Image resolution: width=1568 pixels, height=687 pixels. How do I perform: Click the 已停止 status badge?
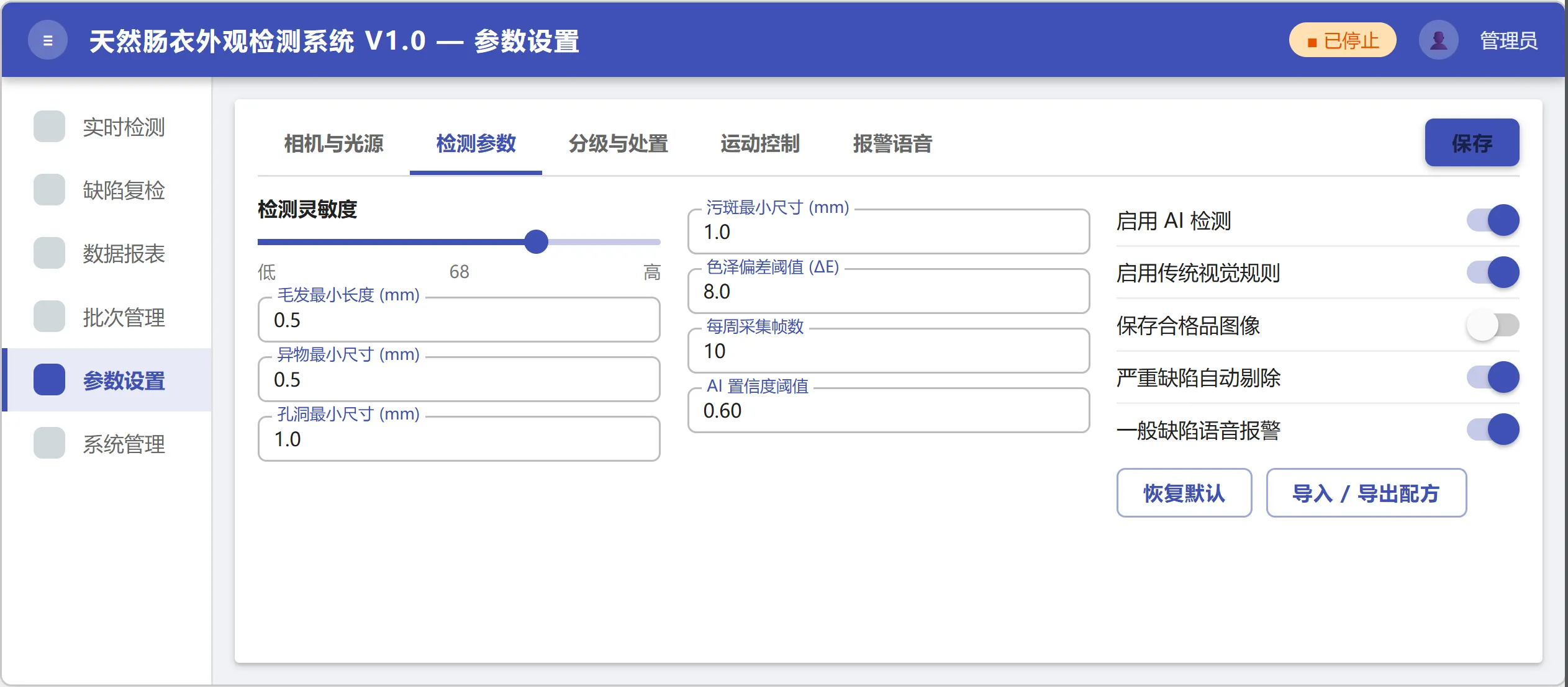pyautogui.click(x=1343, y=41)
